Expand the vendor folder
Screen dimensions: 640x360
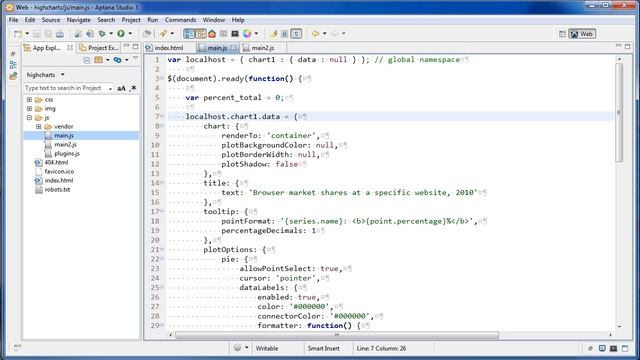(39, 127)
